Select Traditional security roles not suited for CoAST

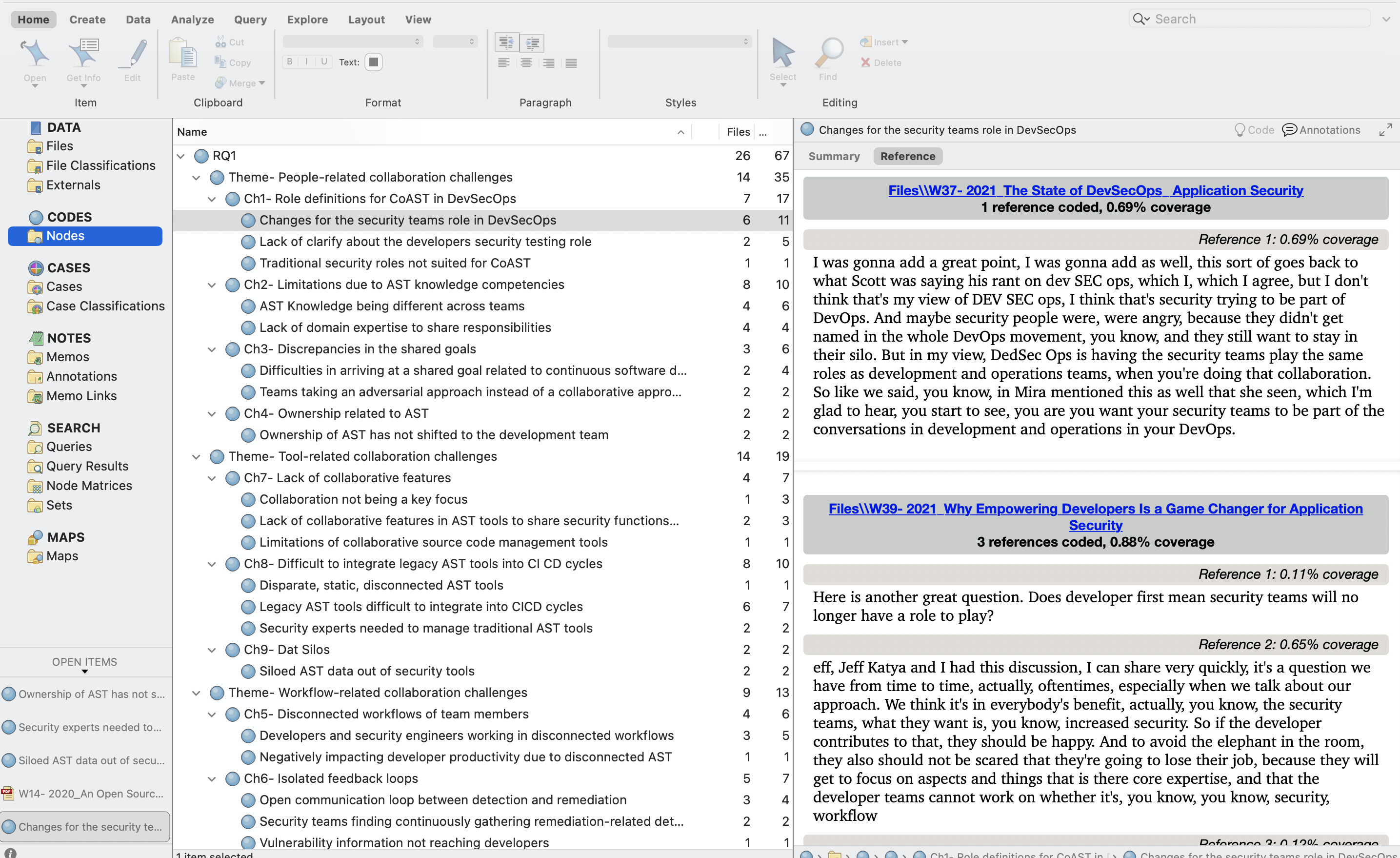[x=395, y=263]
